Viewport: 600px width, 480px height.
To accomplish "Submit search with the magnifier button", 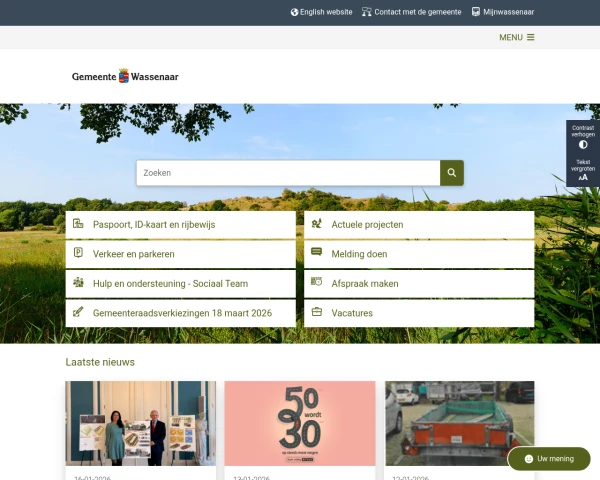I will pyautogui.click(x=452, y=173).
